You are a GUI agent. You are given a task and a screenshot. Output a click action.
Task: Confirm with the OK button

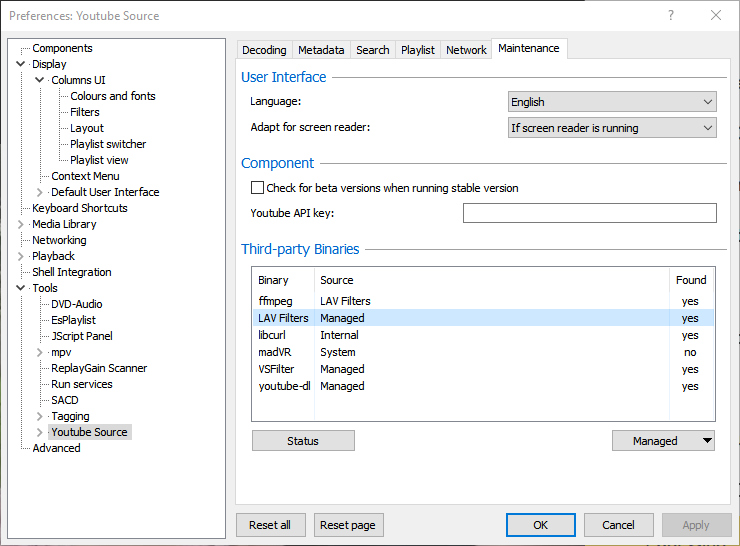[x=540, y=525]
